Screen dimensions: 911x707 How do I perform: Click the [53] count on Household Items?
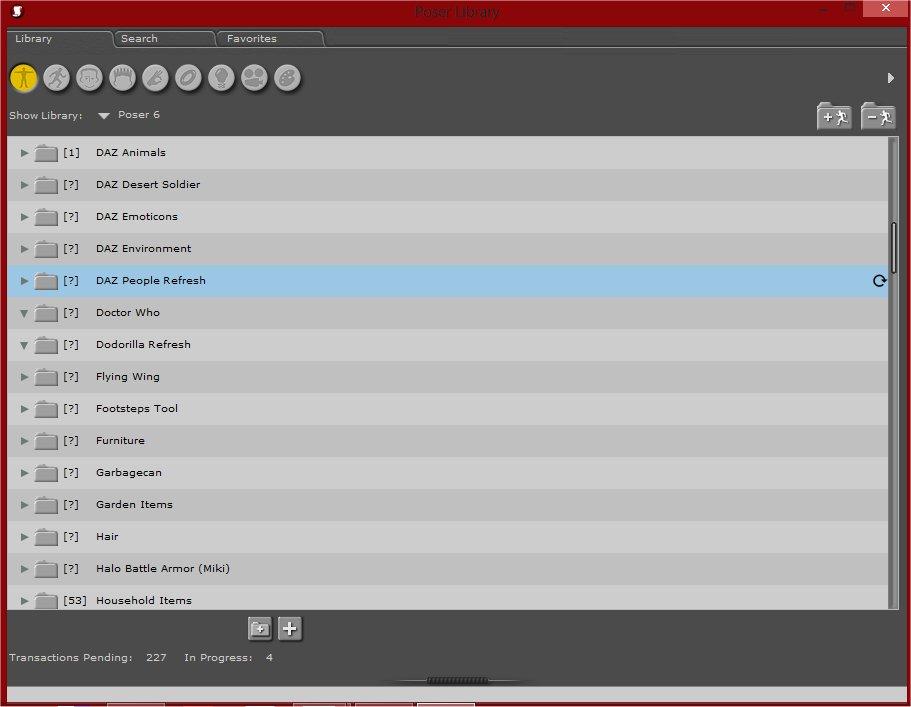click(75, 601)
